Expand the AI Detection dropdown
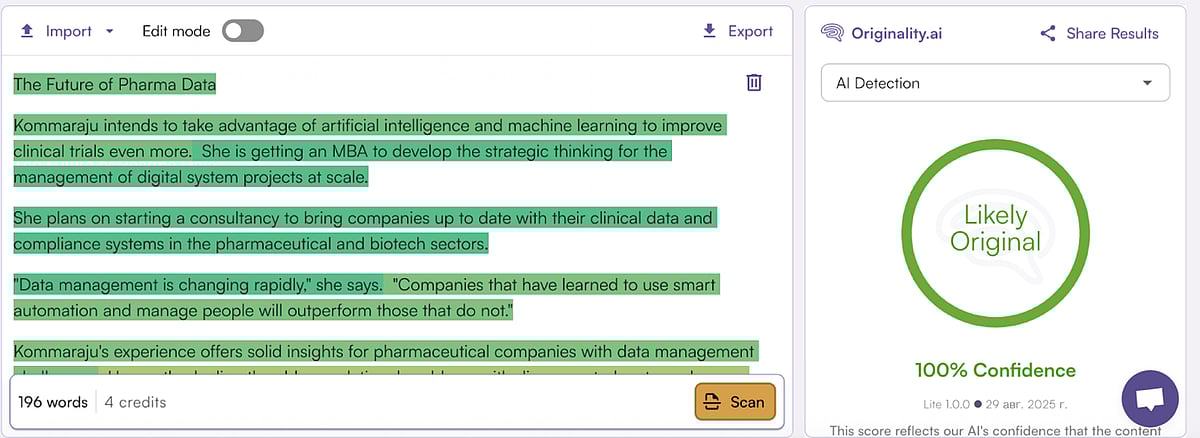The height and width of the screenshot is (438, 1200). coord(994,83)
